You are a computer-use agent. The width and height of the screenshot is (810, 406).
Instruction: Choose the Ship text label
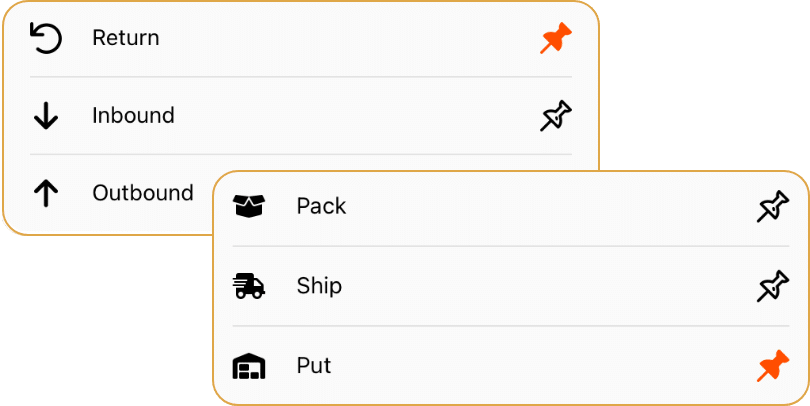click(x=319, y=286)
